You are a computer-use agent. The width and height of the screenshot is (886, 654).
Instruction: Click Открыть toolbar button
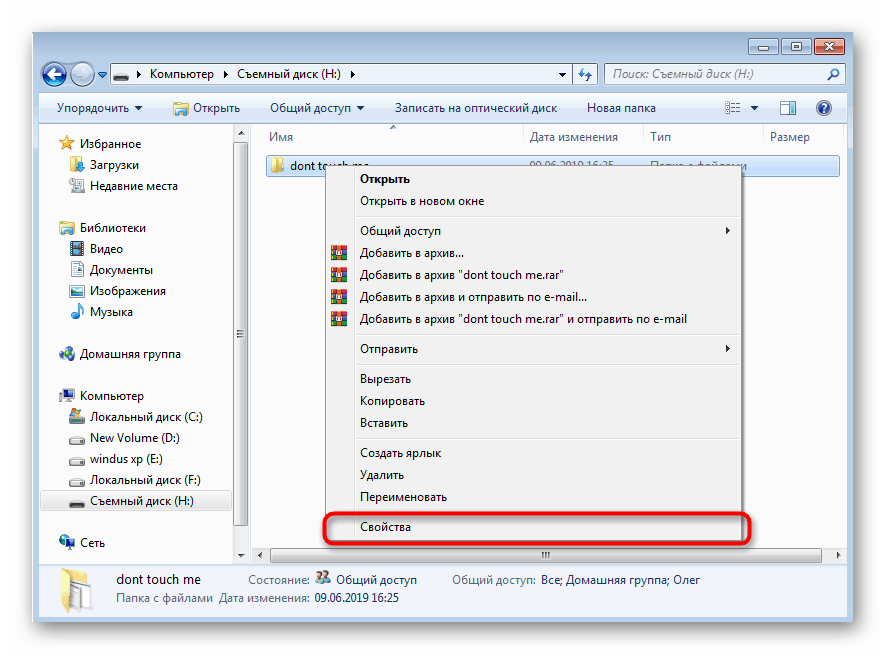[x=206, y=108]
